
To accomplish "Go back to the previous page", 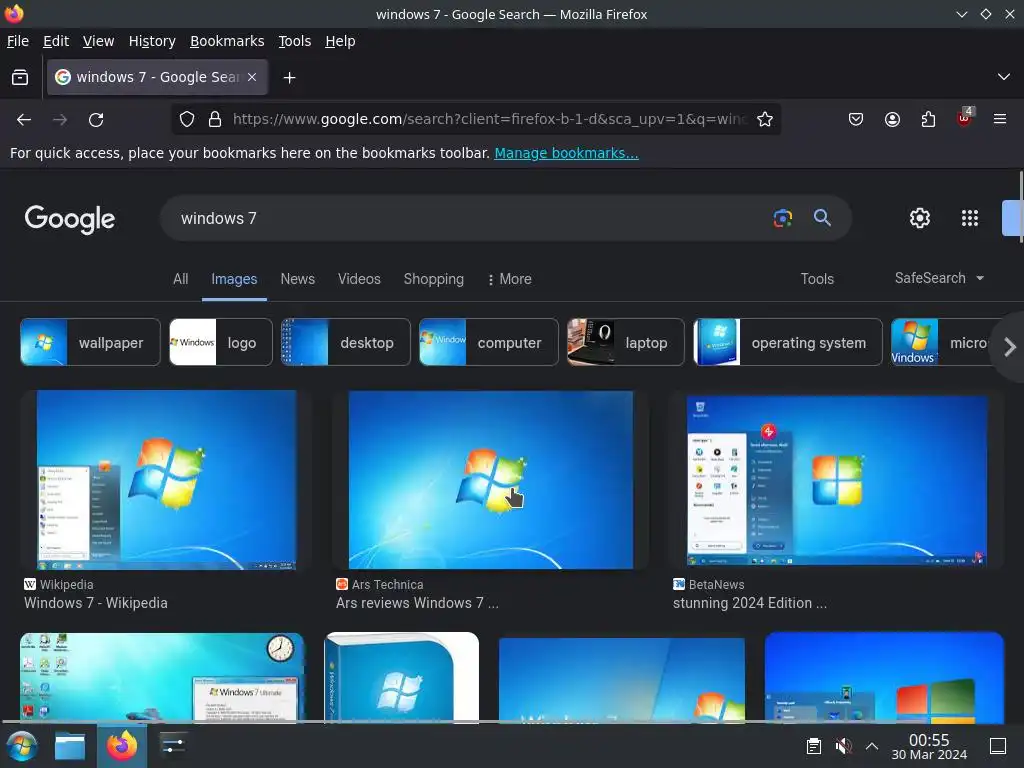I will point(24,120).
